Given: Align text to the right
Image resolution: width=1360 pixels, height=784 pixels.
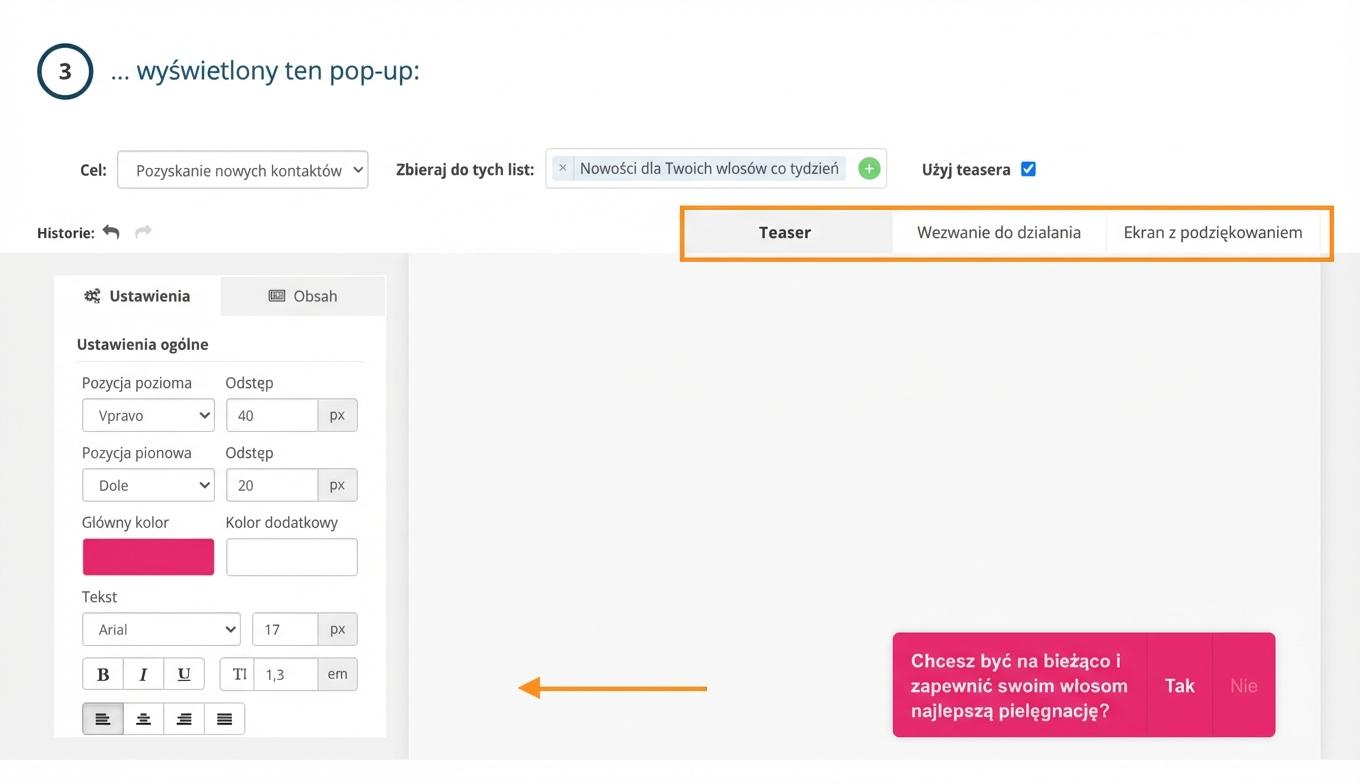Looking at the screenshot, I should pos(184,719).
